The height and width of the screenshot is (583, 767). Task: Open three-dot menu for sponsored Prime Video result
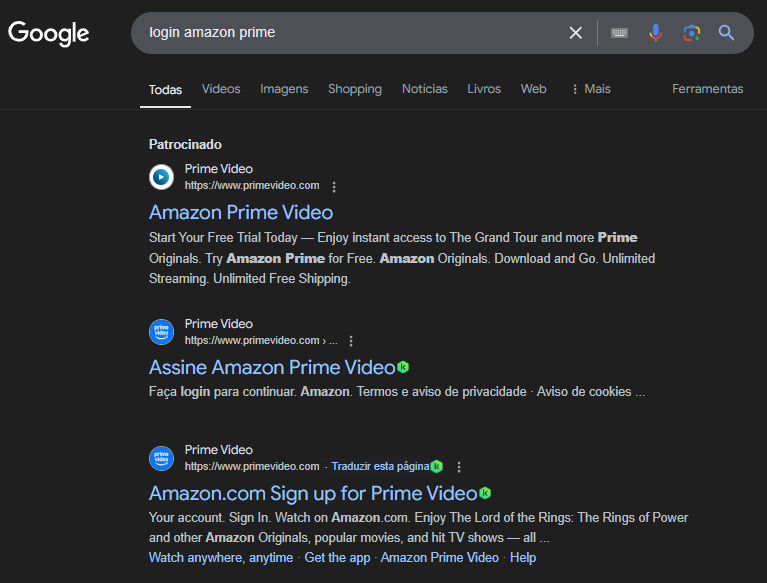coord(334,186)
